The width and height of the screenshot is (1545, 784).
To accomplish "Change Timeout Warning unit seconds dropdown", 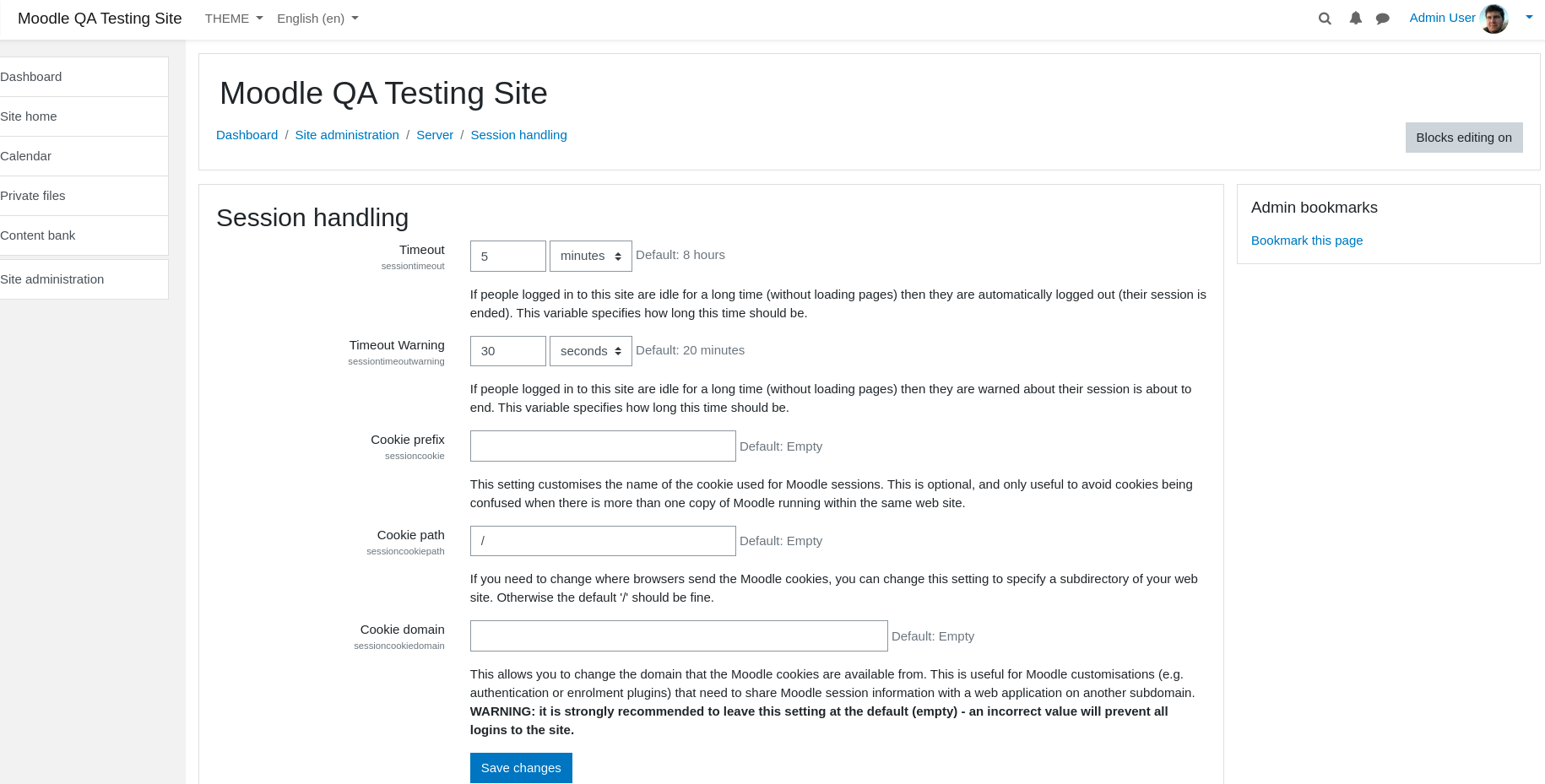I will point(591,351).
